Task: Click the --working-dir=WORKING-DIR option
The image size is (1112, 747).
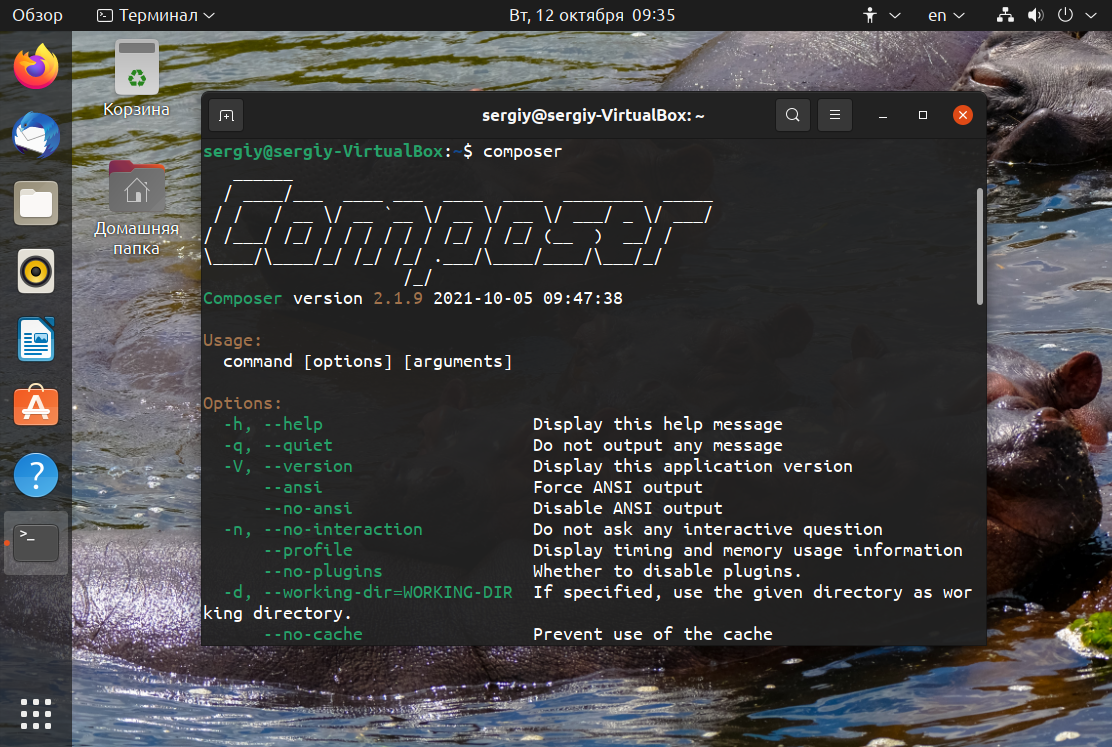Action: click(388, 592)
